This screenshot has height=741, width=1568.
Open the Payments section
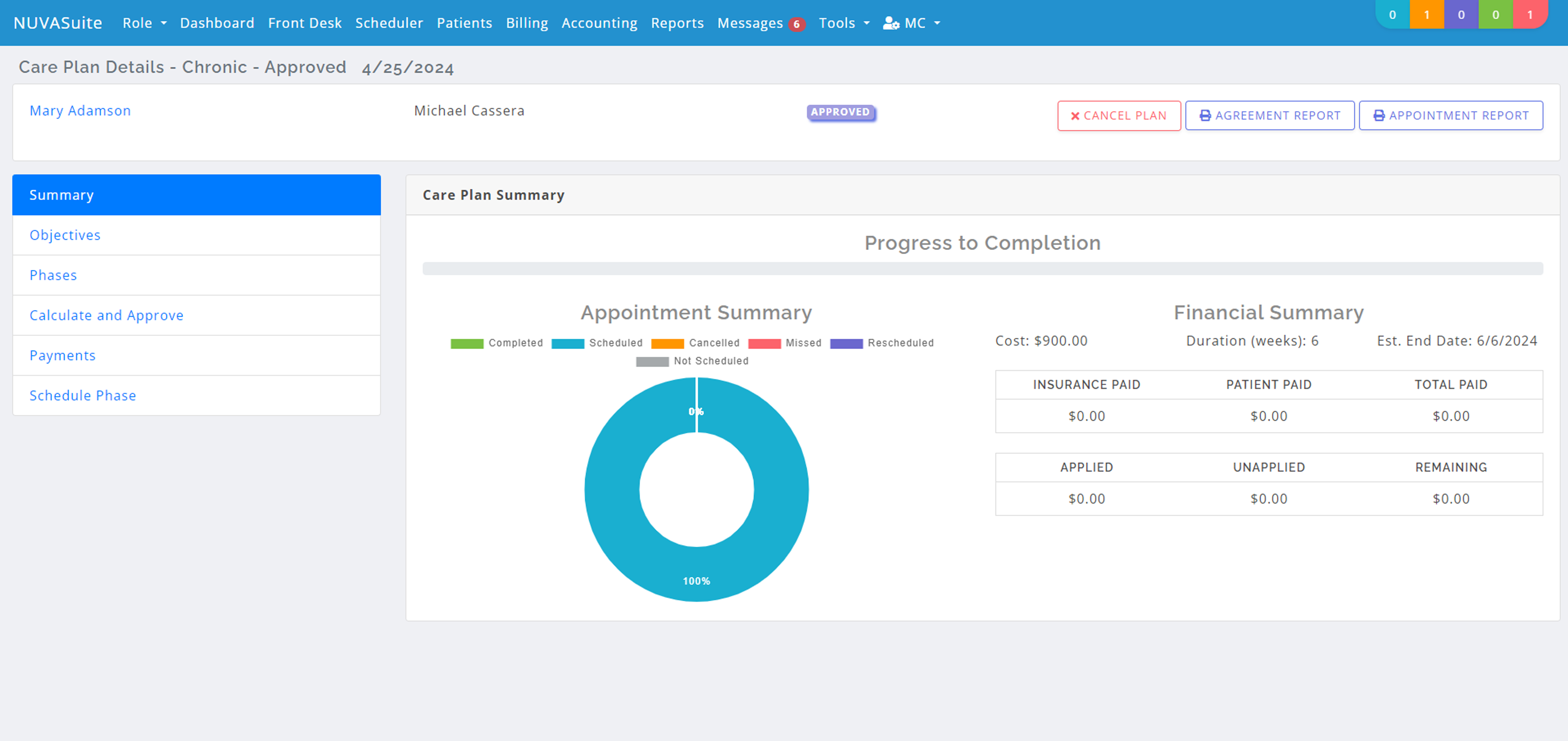coord(197,355)
